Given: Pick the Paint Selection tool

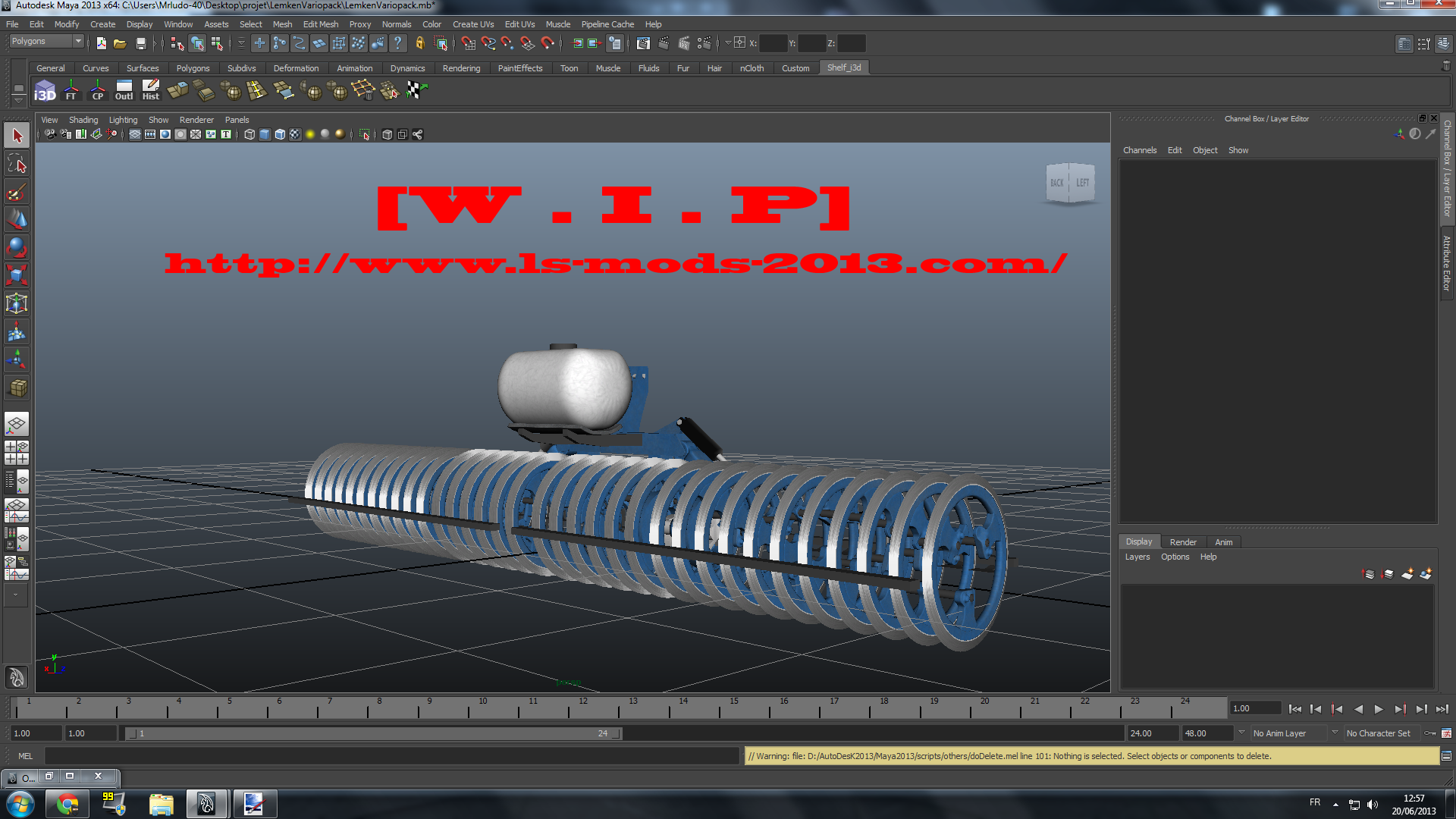Looking at the screenshot, I should coord(17,192).
